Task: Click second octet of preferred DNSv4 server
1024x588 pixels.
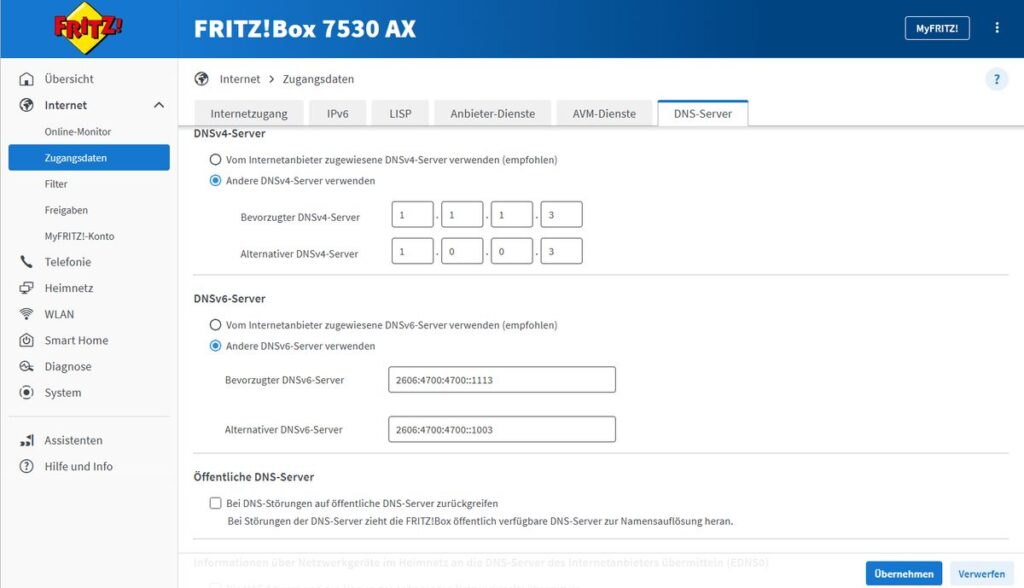Action: pyautogui.click(x=462, y=214)
